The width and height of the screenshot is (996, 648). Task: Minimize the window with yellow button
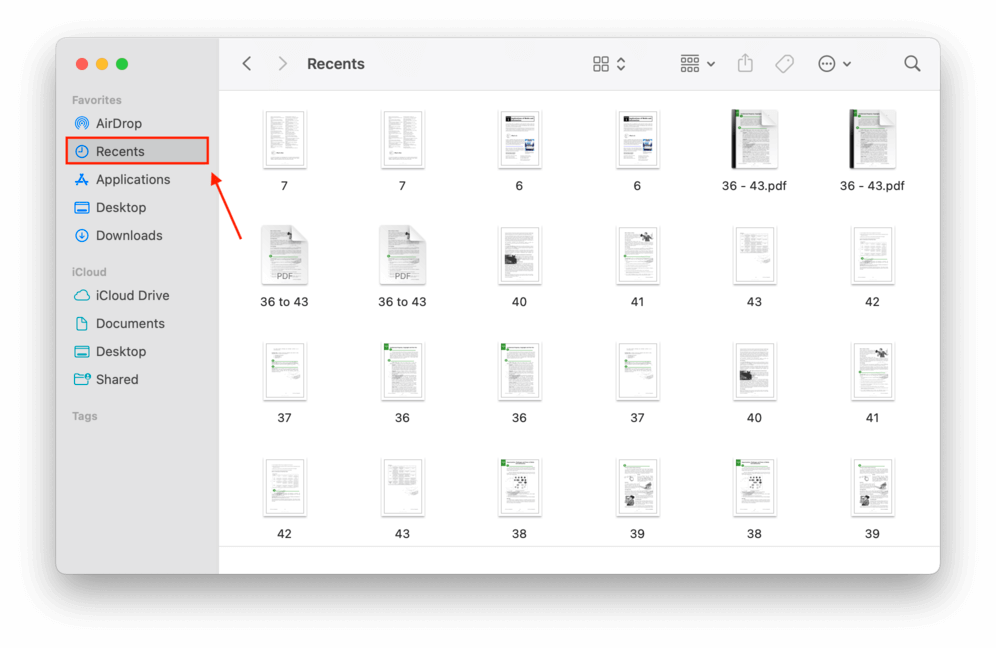[102, 64]
